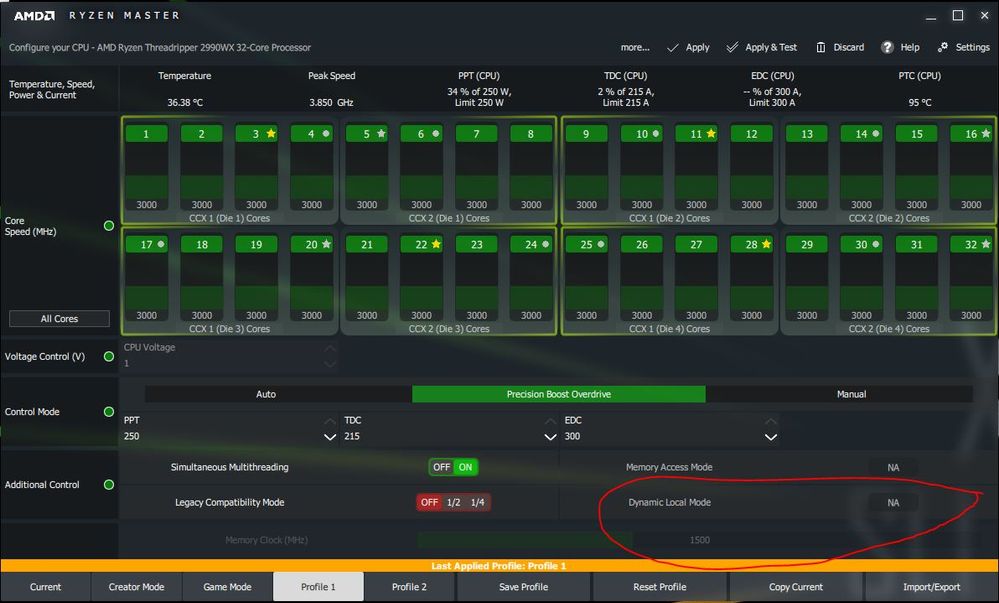
Task: Switch to Game Mode tab
Action: 227,587
